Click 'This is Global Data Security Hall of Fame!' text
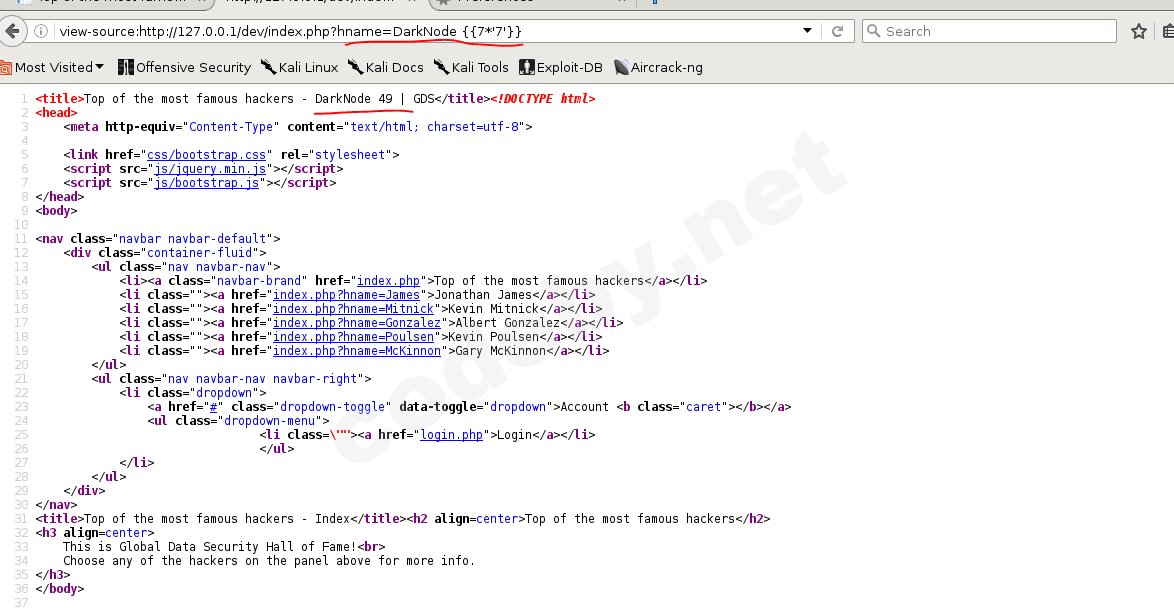1174x613 pixels. (210, 547)
